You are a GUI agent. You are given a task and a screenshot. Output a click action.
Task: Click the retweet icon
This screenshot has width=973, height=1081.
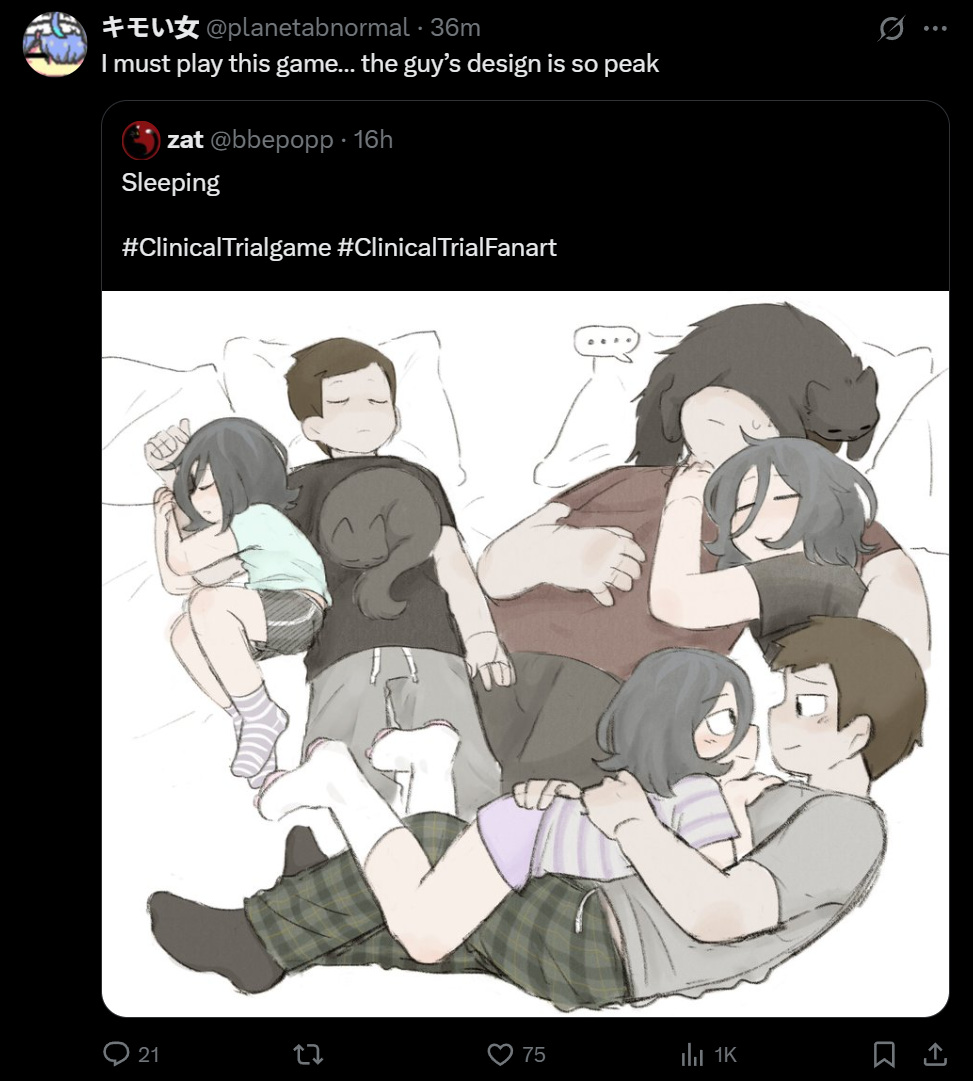(x=308, y=1054)
